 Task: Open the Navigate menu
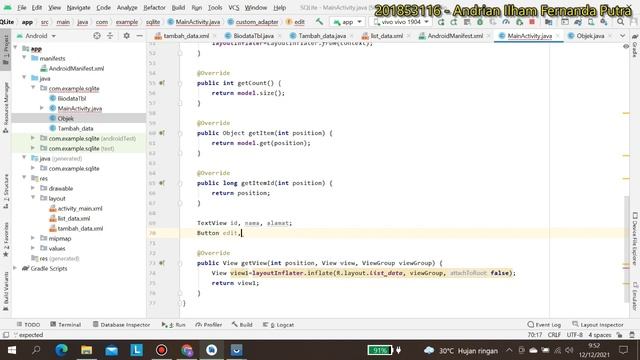pos(78,8)
